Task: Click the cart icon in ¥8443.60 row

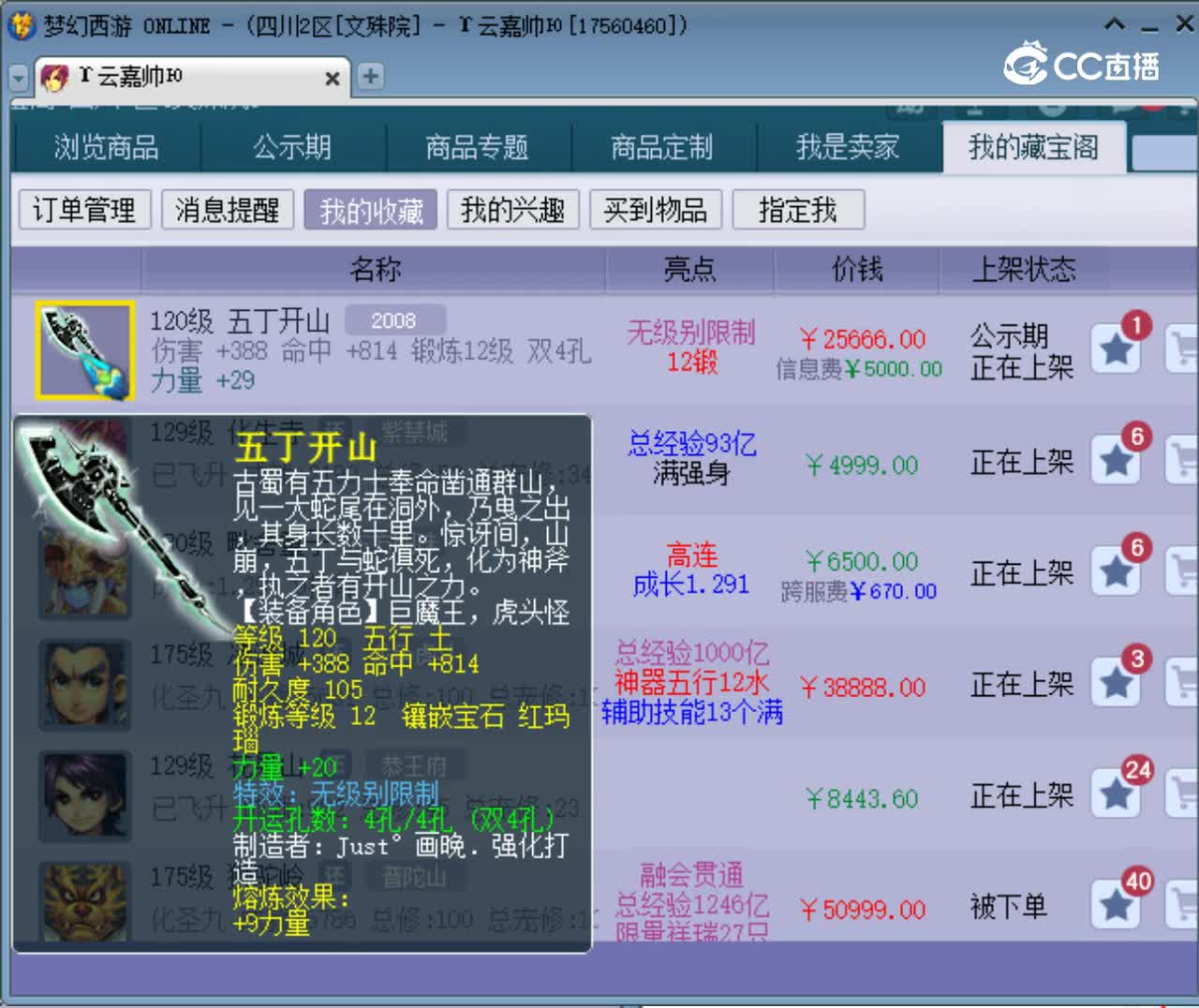Action: (x=1182, y=794)
